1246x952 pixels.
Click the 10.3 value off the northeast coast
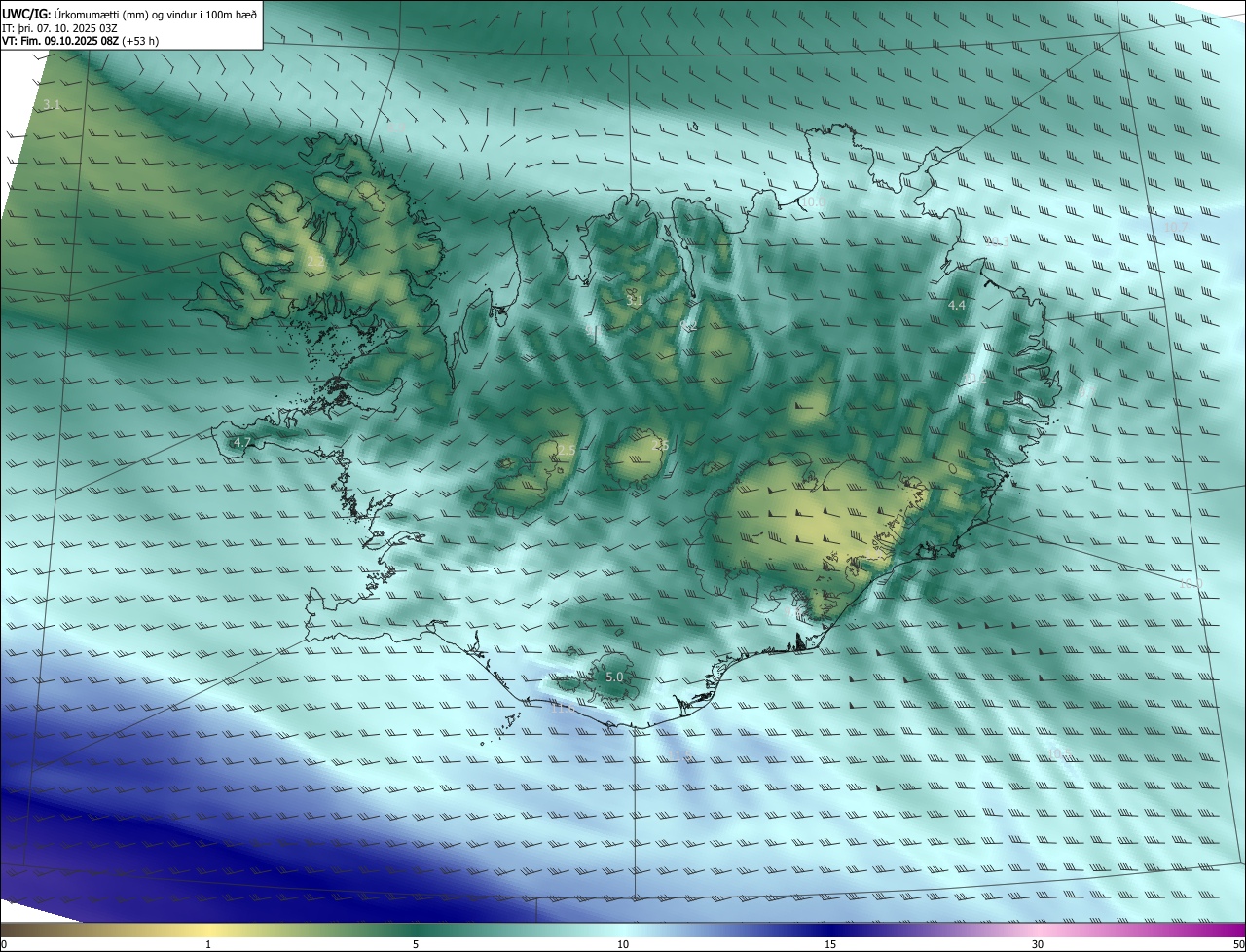click(1000, 241)
